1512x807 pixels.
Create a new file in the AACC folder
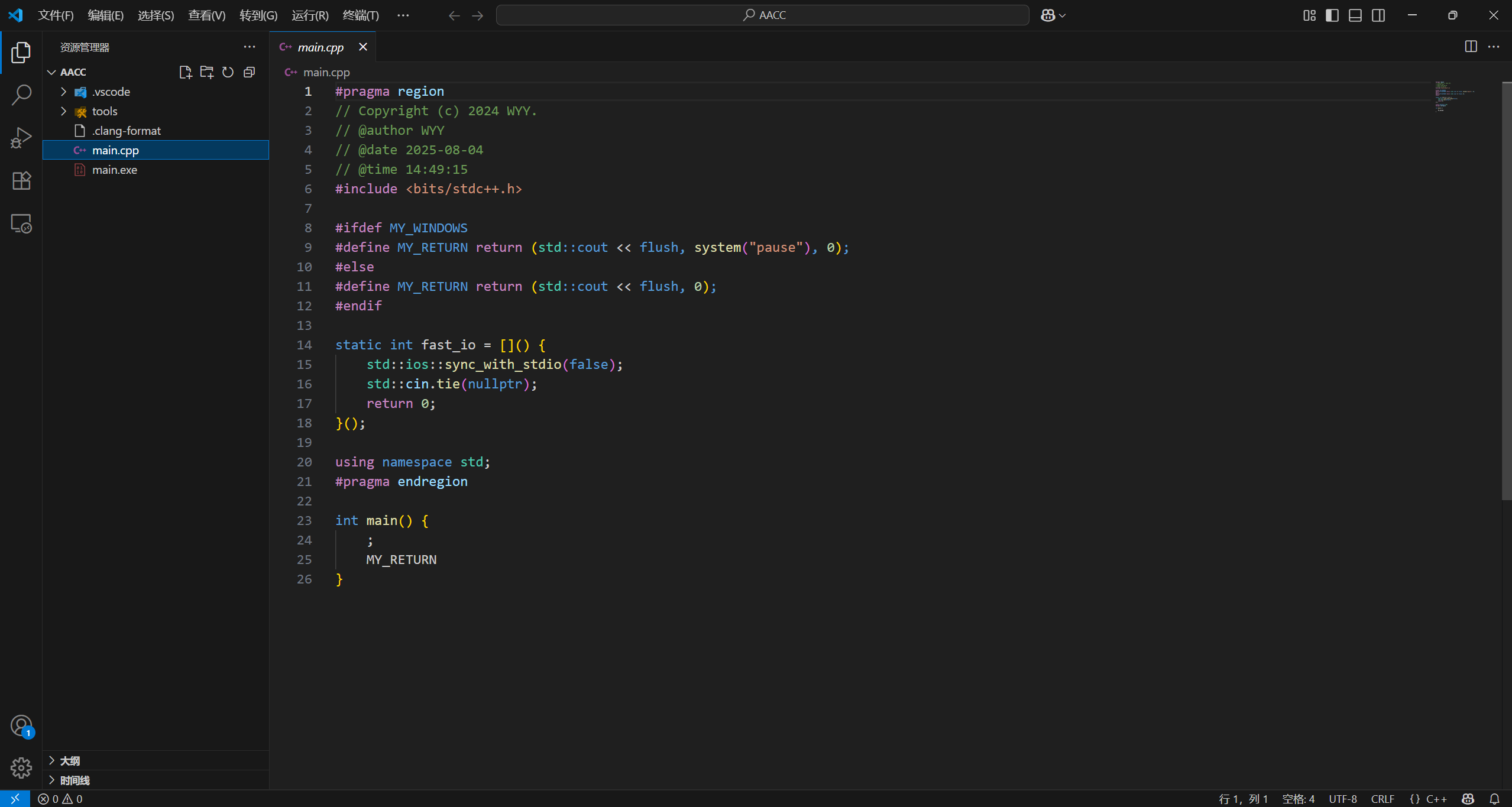pos(185,72)
